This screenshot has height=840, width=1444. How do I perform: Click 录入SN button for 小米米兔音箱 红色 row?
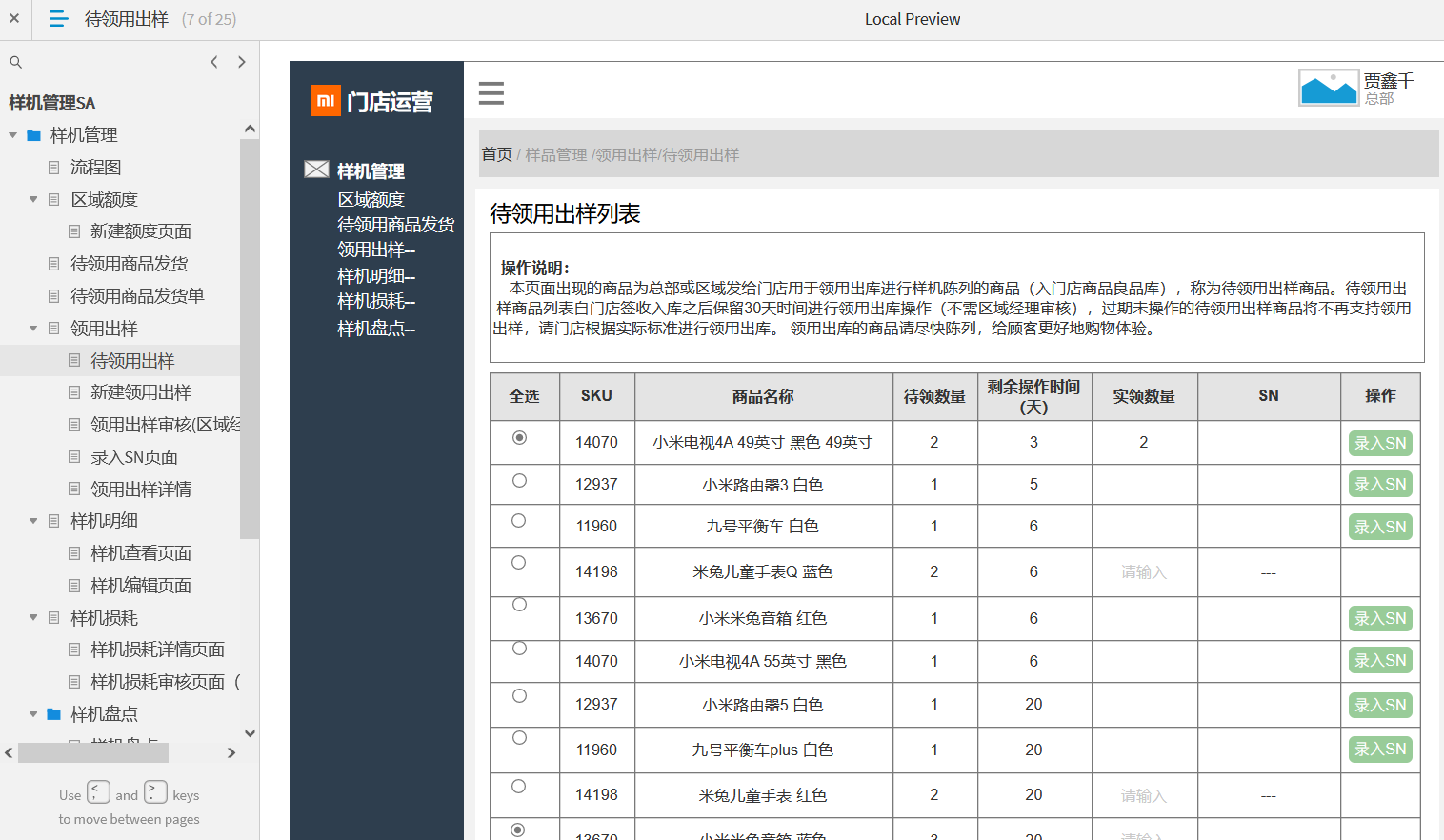(x=1380, y=618)
